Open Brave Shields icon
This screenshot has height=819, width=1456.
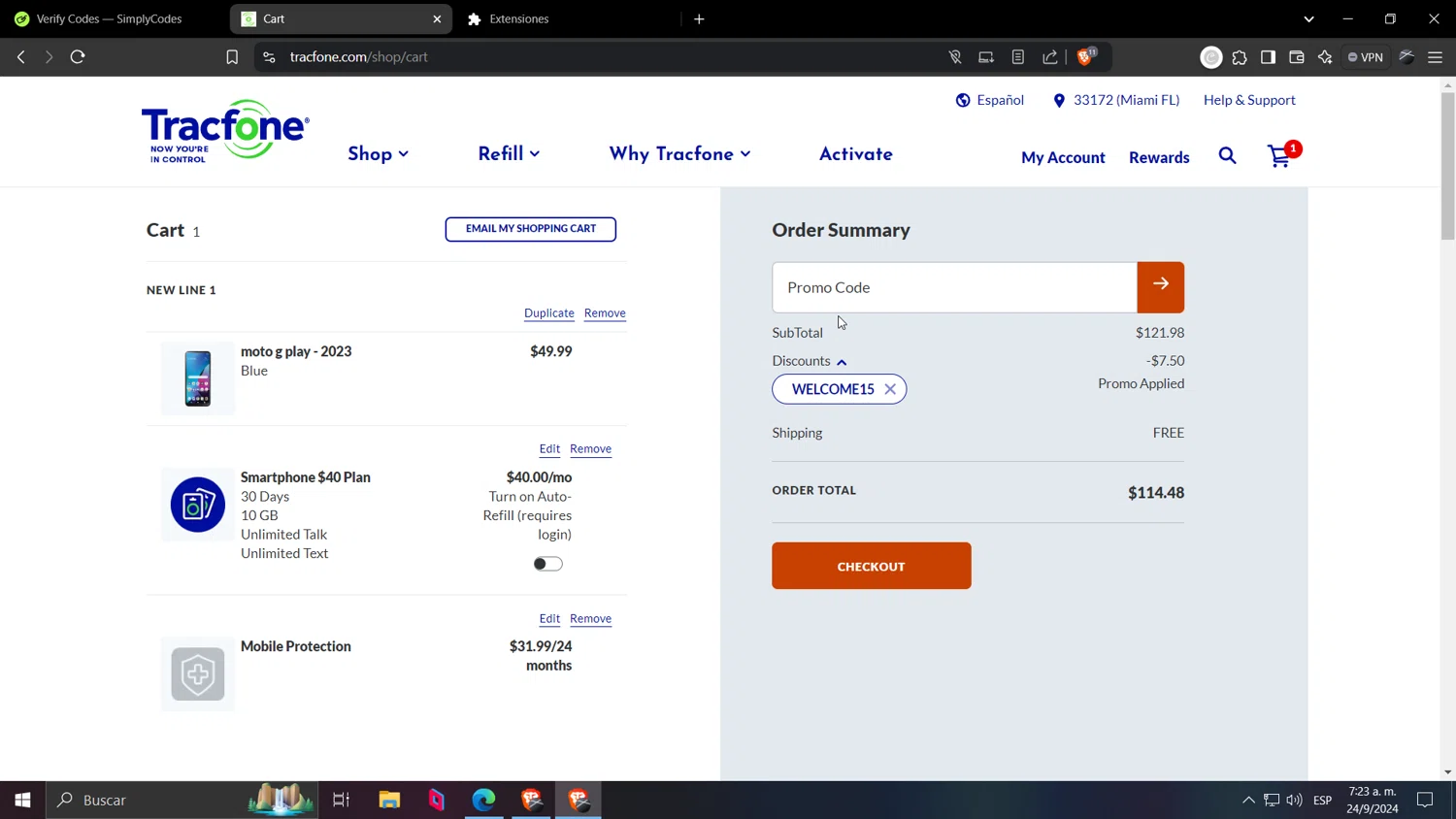point(1085,57)
